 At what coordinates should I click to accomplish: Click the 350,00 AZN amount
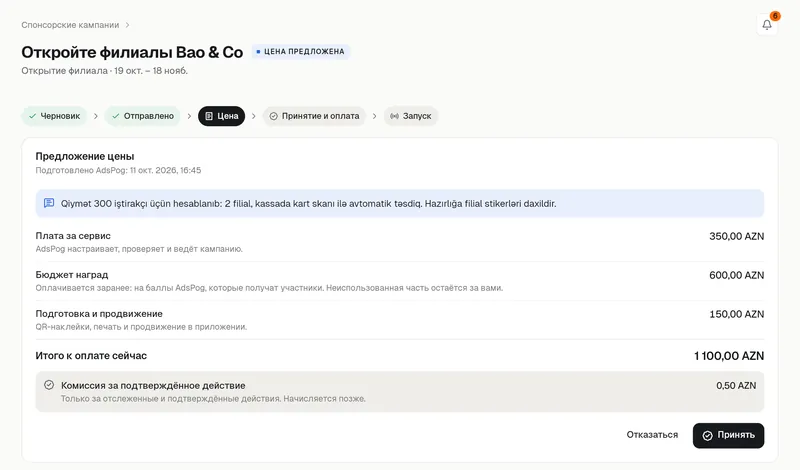tap(736, 236)
